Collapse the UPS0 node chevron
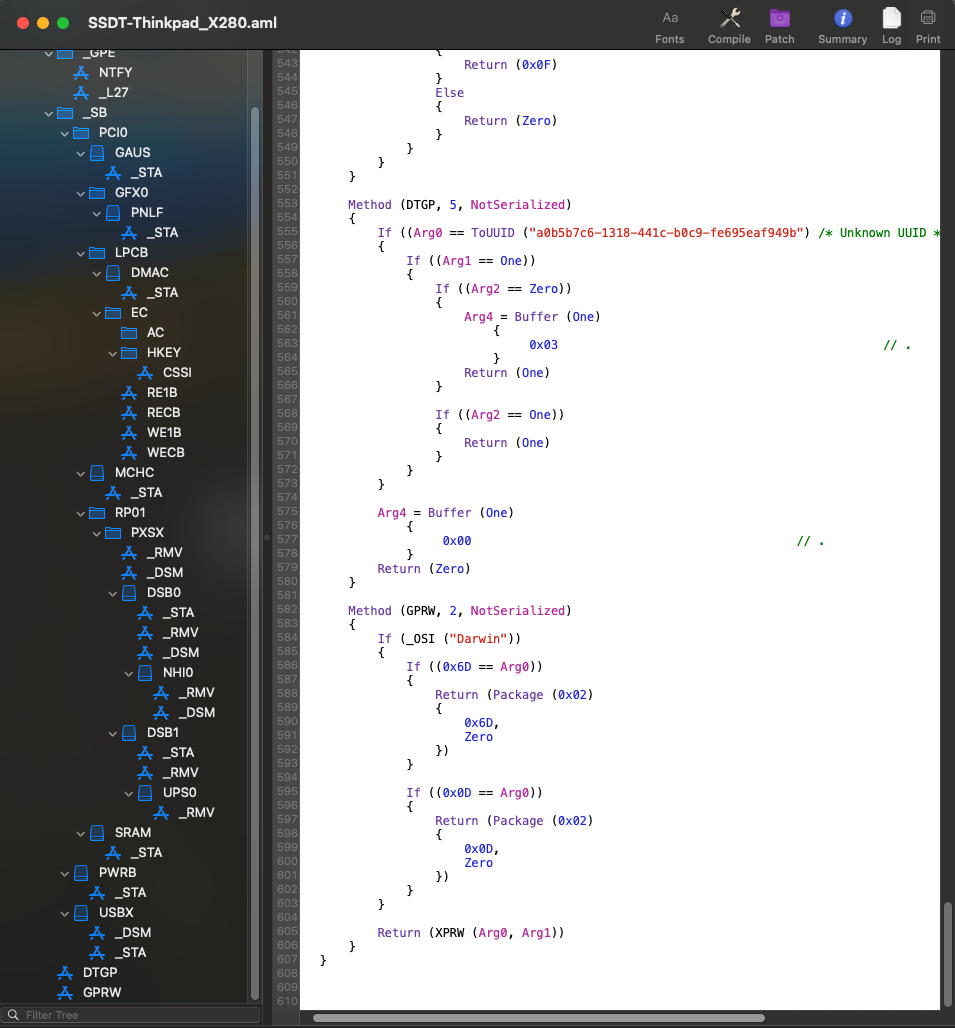 pos(128,793)
